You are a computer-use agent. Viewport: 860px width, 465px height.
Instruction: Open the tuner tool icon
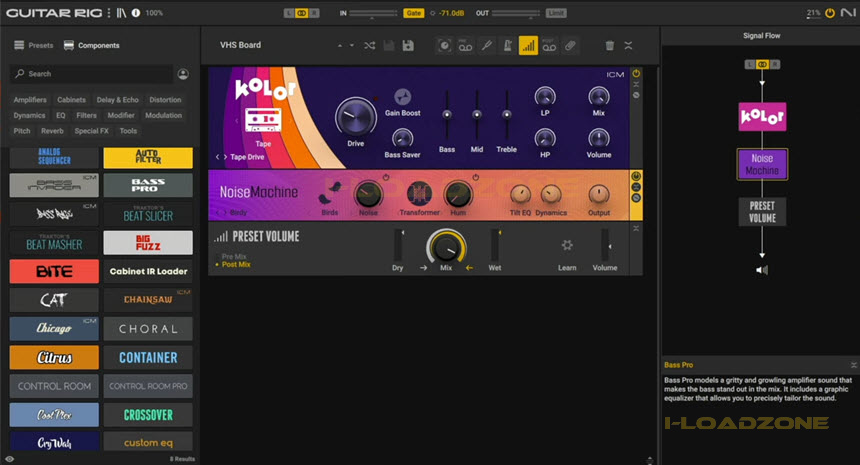[486, 46]
